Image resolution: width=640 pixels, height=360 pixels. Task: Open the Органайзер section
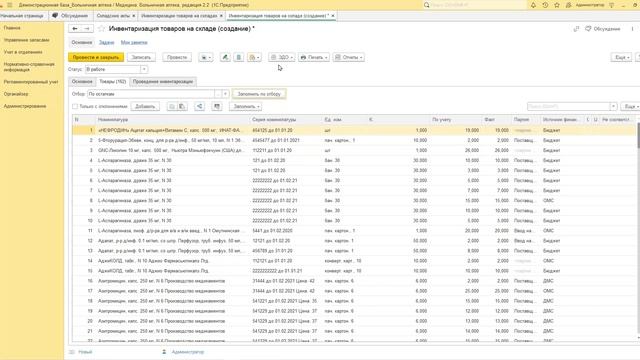16,94
